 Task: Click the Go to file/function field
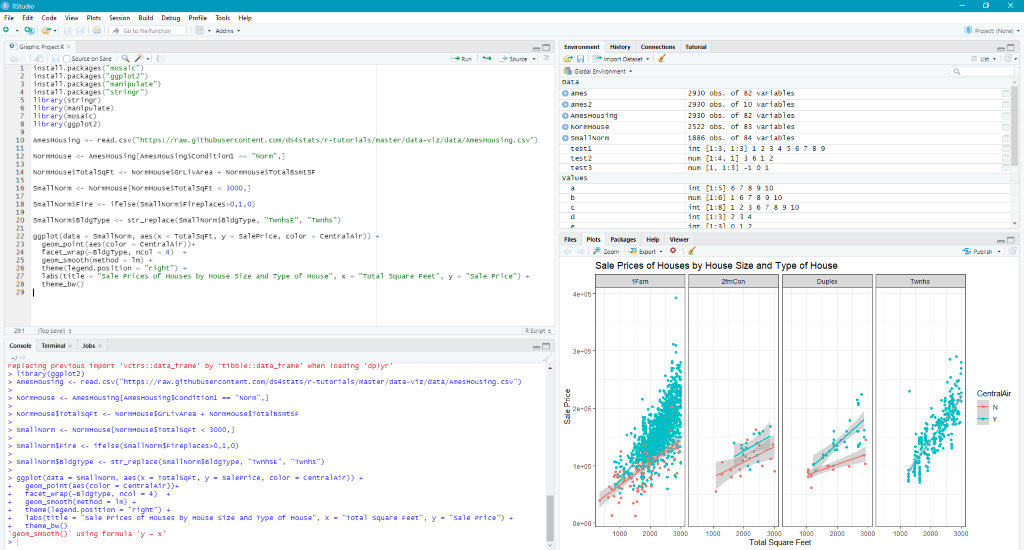pyautogui.click(x=148, y=30)
